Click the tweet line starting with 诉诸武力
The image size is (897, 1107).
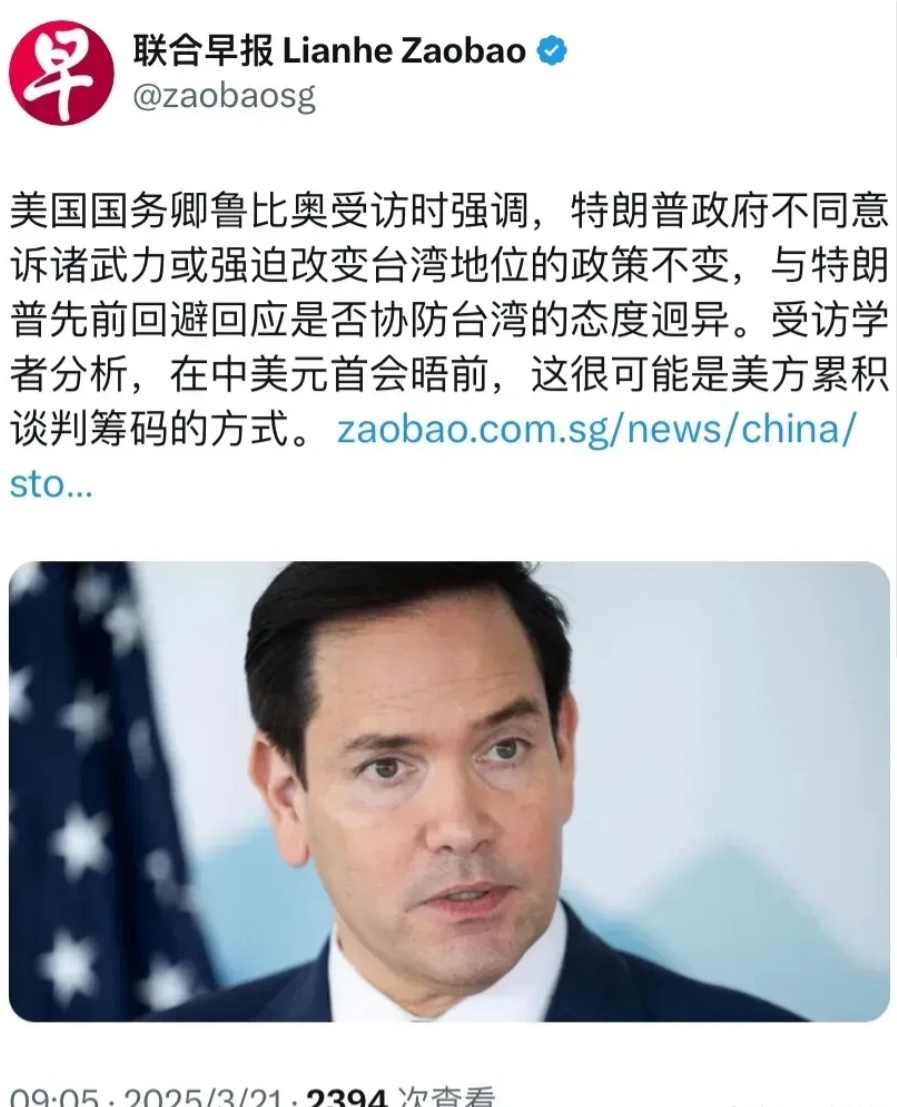(449, 265)
